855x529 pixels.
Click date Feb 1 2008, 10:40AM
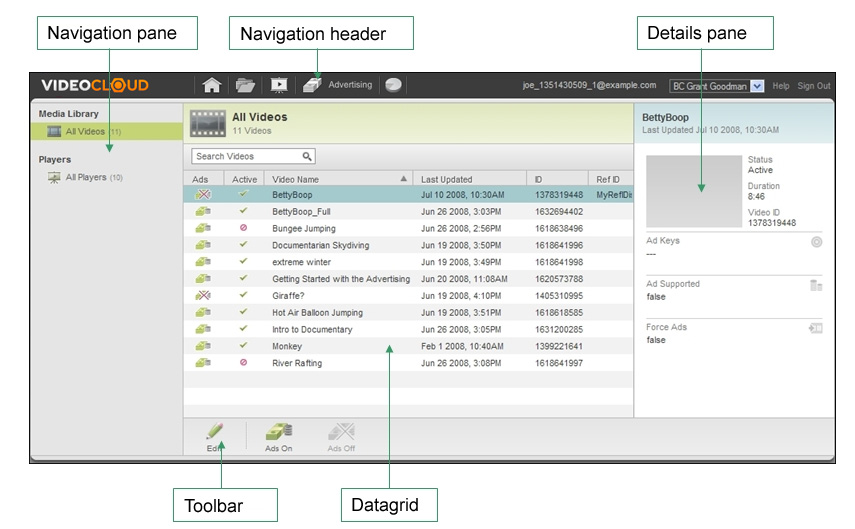[x=462, y=346]
